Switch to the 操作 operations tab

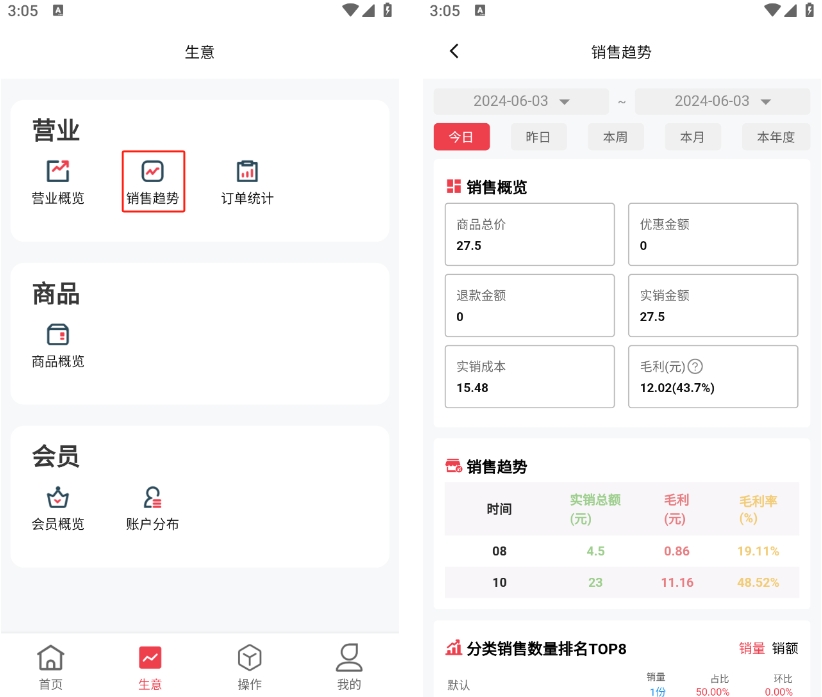pos(249,668)
